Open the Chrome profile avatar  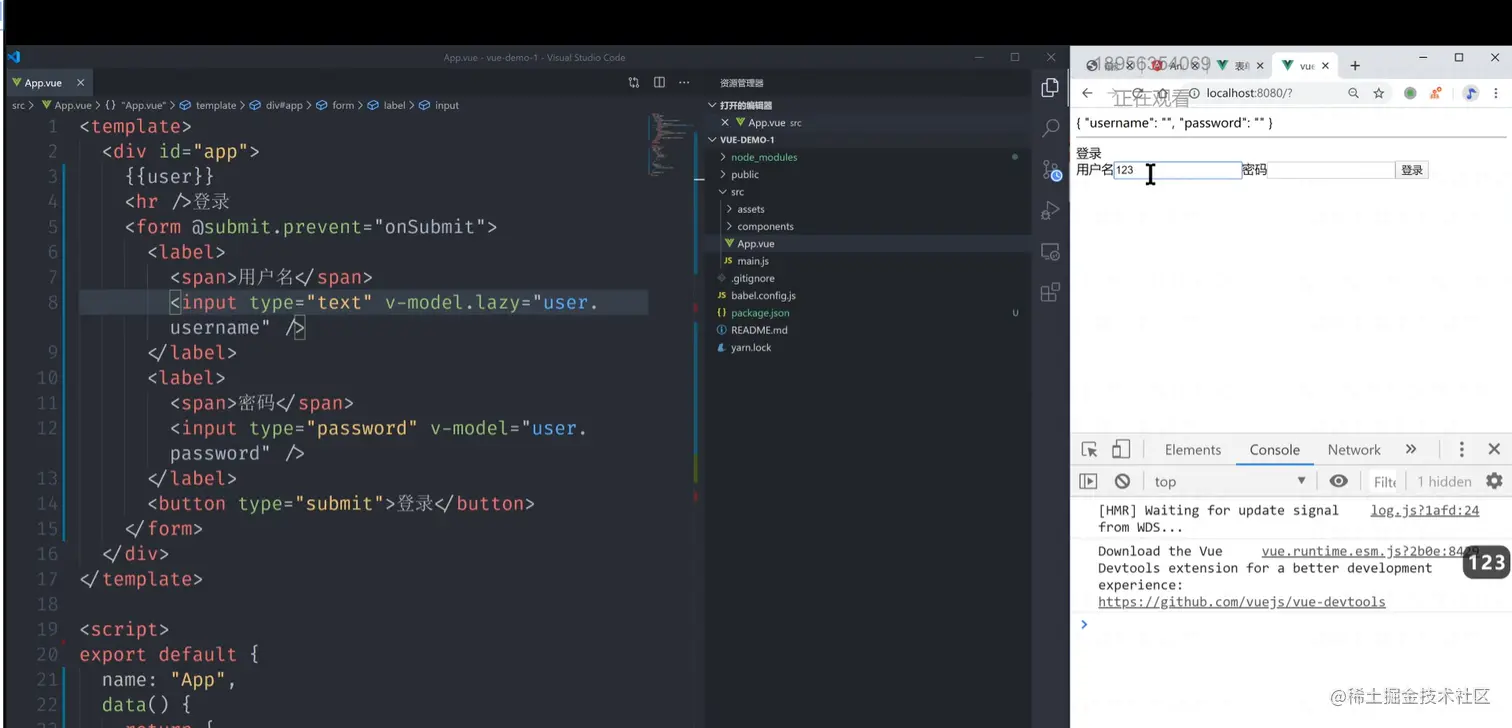point(1471,93)
